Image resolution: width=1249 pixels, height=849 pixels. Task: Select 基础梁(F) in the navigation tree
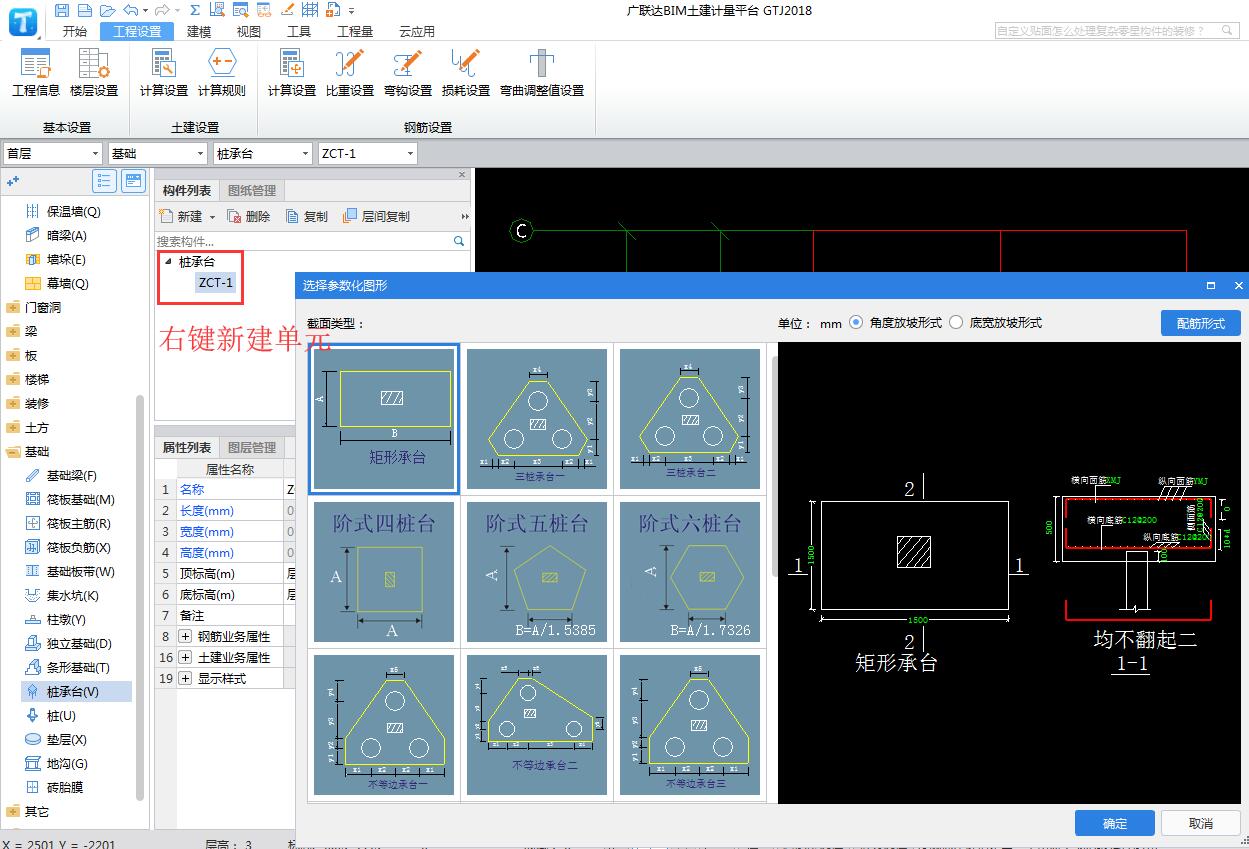[x=74, y=475]
